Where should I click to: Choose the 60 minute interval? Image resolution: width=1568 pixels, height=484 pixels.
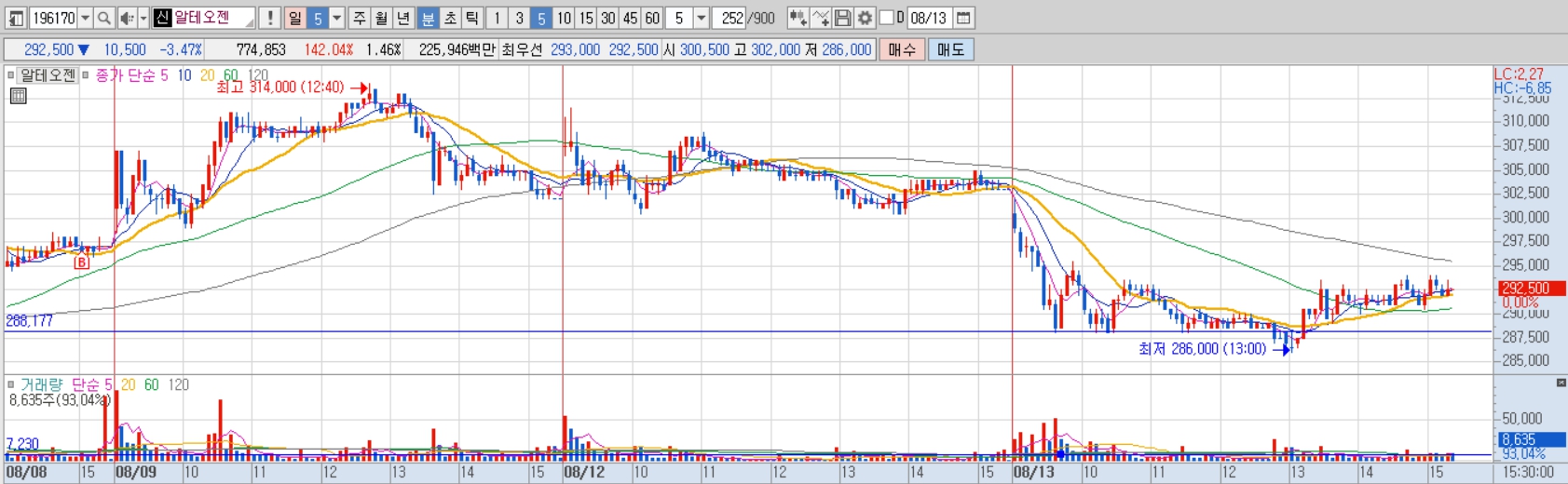point(652,18)
